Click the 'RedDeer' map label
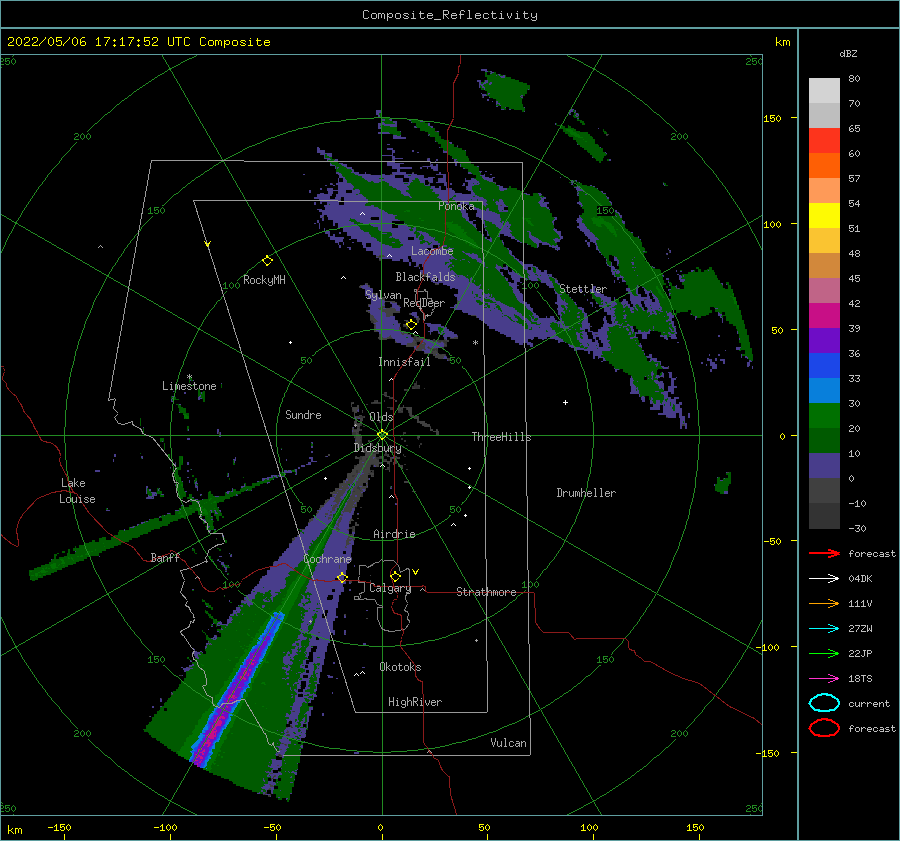Viewport: 900px width, 841px height. pos(424,303)
